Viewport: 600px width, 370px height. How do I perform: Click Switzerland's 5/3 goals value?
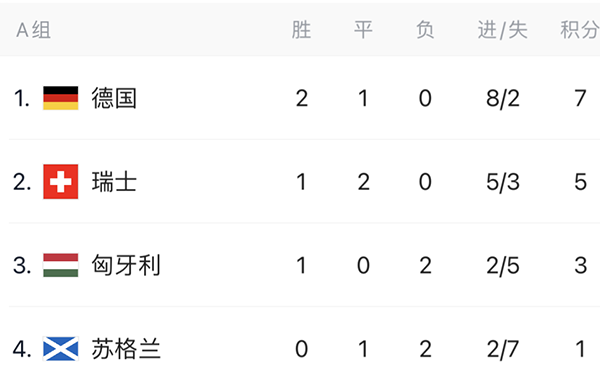coord(503,182)
